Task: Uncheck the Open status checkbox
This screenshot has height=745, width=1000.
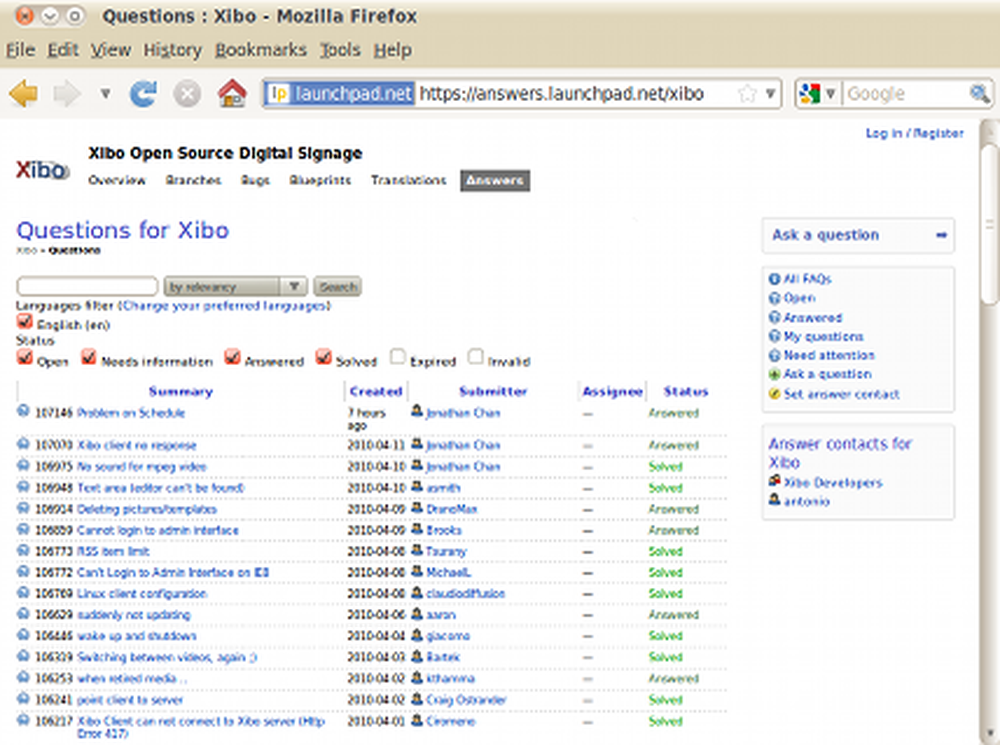Action: (x=25, y=357)
